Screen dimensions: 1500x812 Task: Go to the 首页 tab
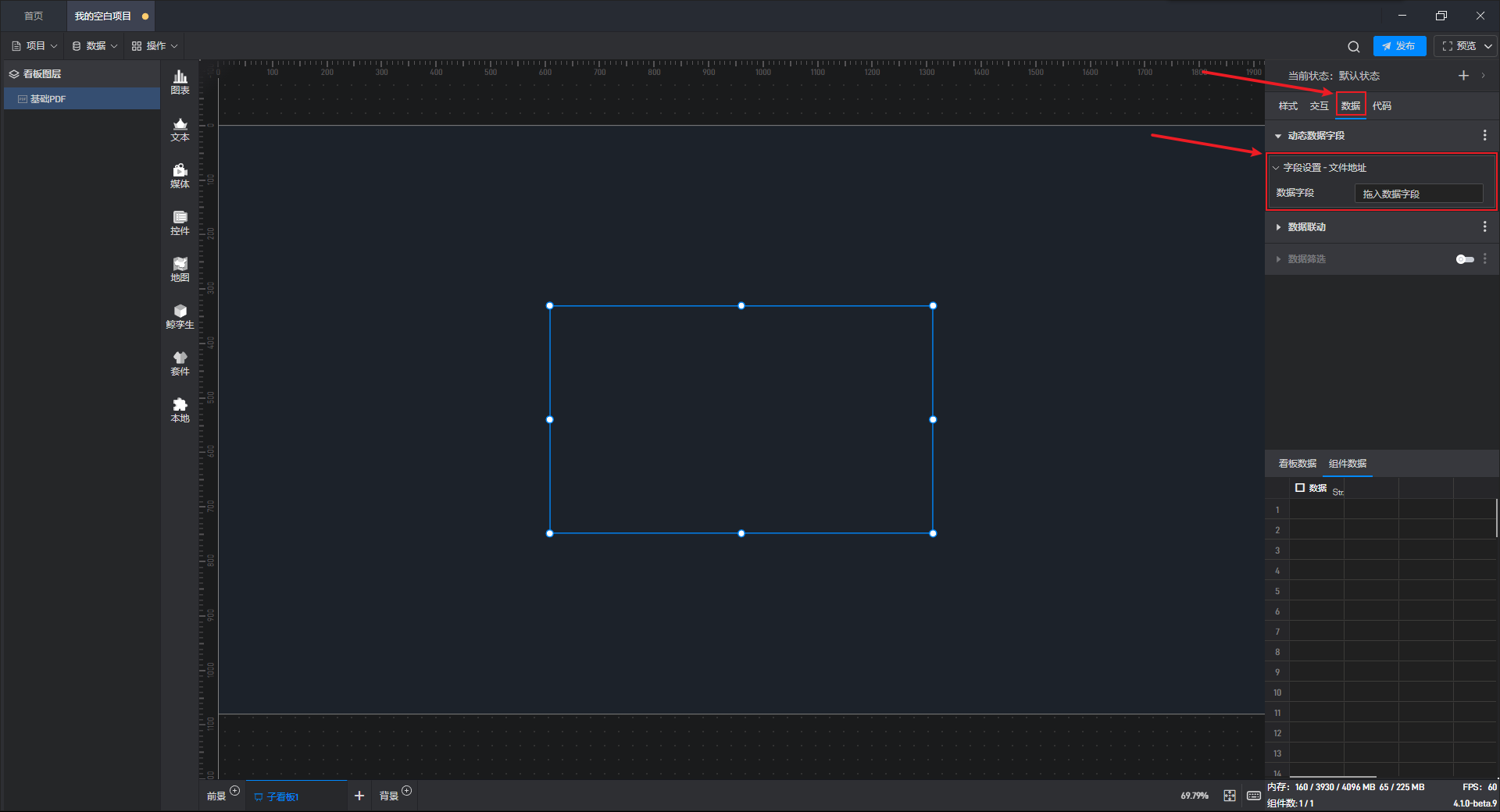[x=34, y=16]
